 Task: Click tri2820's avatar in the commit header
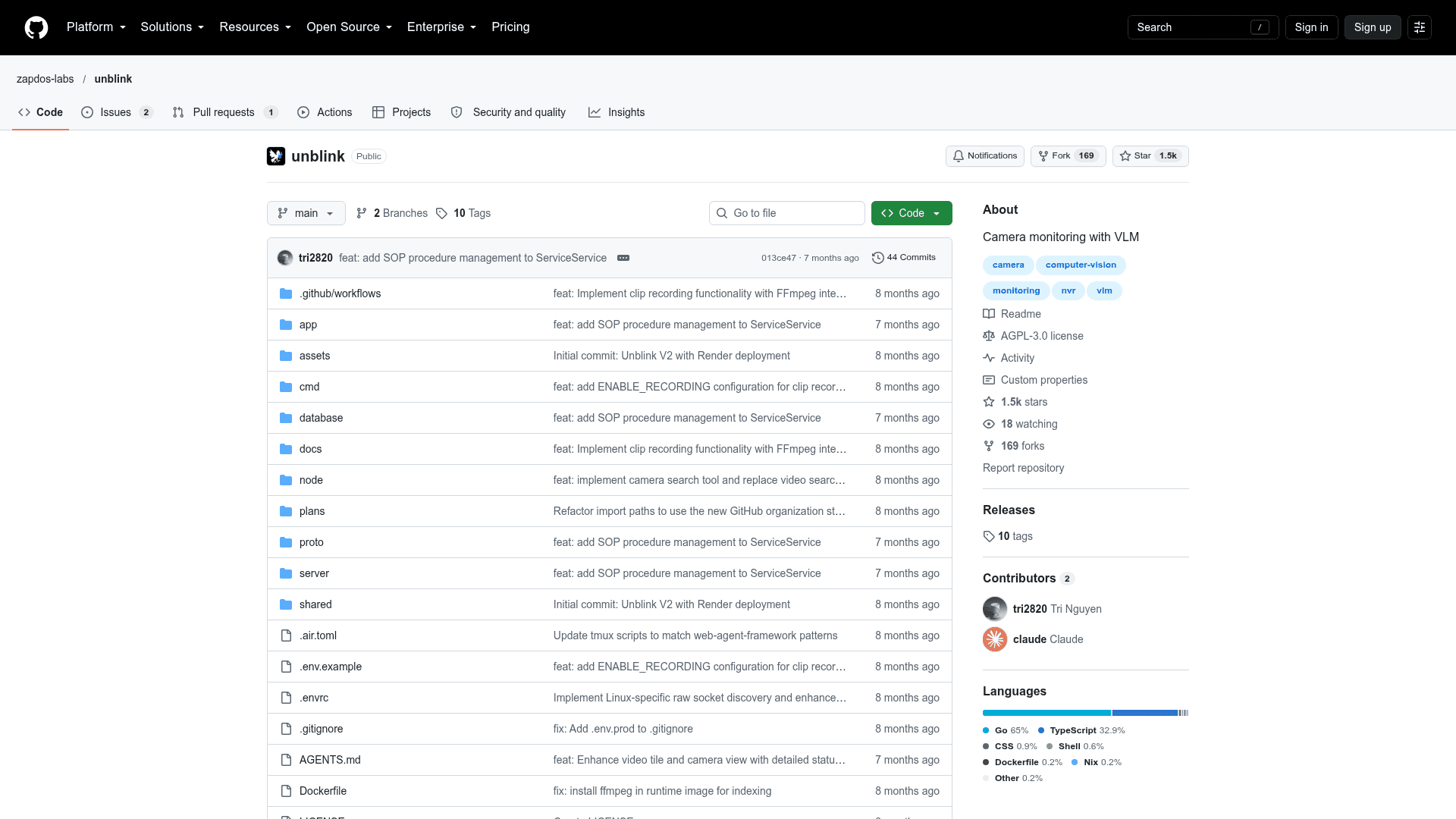285,258
